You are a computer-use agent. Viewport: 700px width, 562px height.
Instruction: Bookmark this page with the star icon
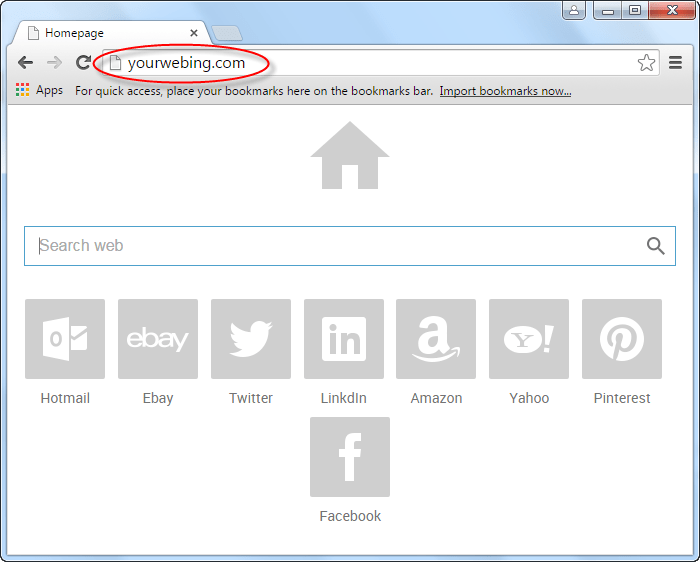coord(646,62)
